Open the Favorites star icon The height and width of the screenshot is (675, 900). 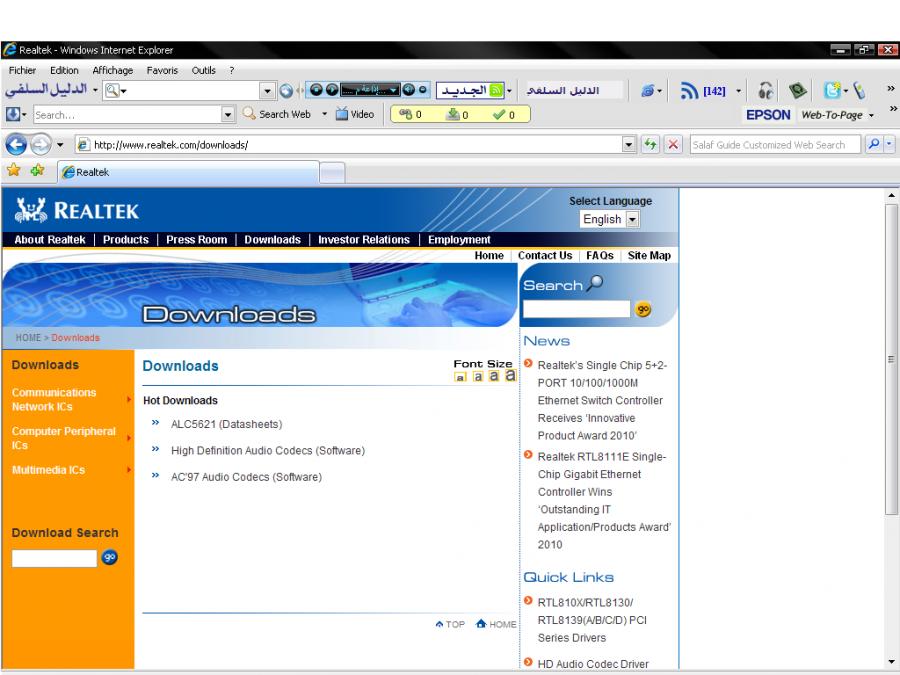12,172
